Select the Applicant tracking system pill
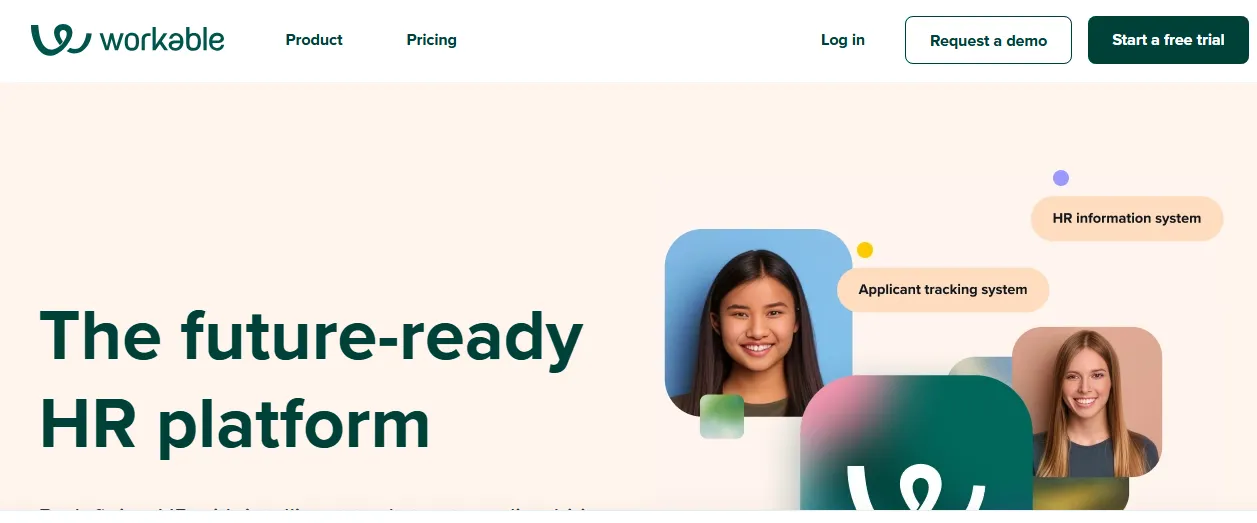This screenshot has height=523, width=1257. [x=943, y=290]
